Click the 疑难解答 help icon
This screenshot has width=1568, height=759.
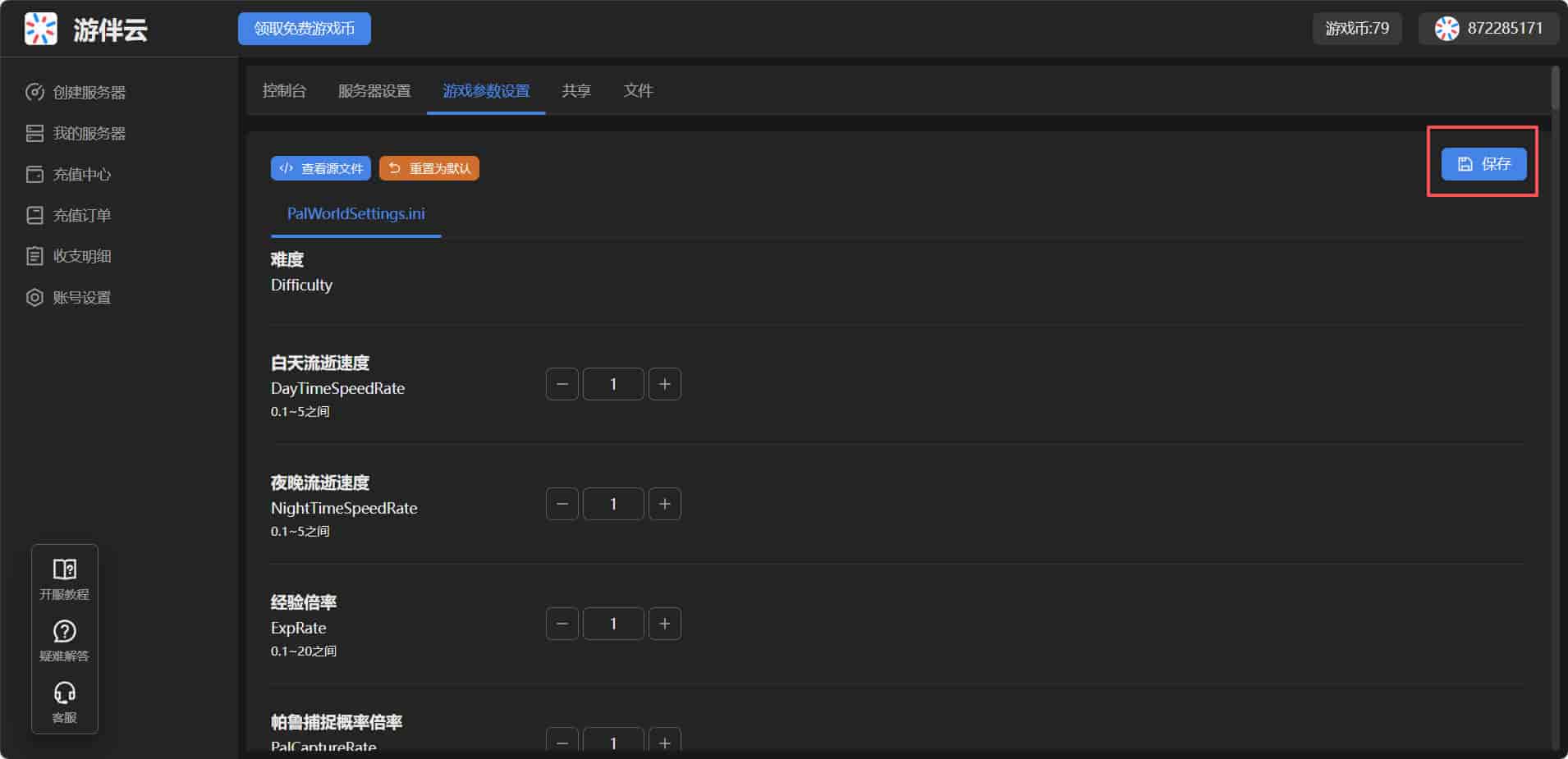pos(64,640)
